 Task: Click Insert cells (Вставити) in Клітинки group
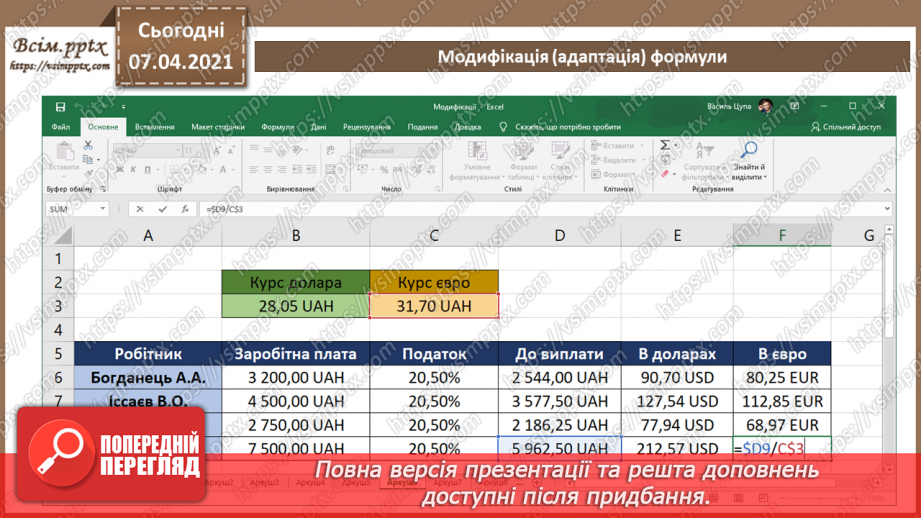pos(617,145)
